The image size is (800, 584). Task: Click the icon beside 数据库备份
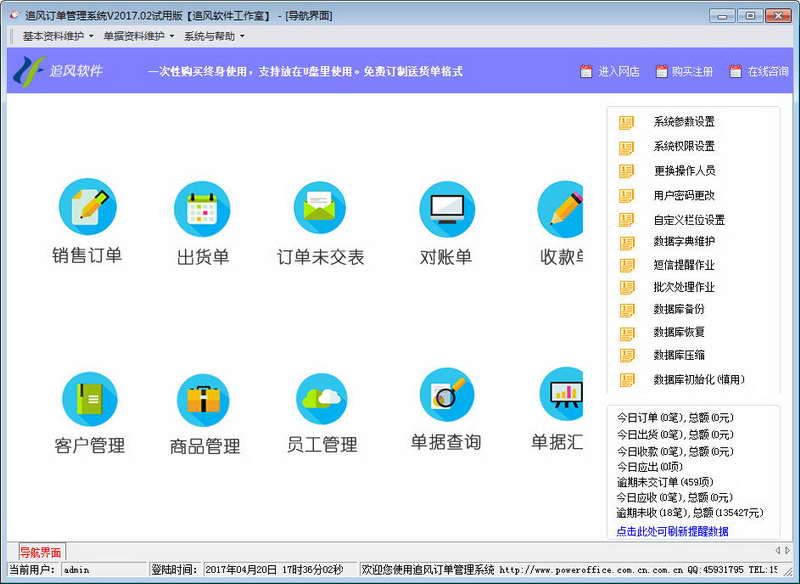click(x=626, y=311)
